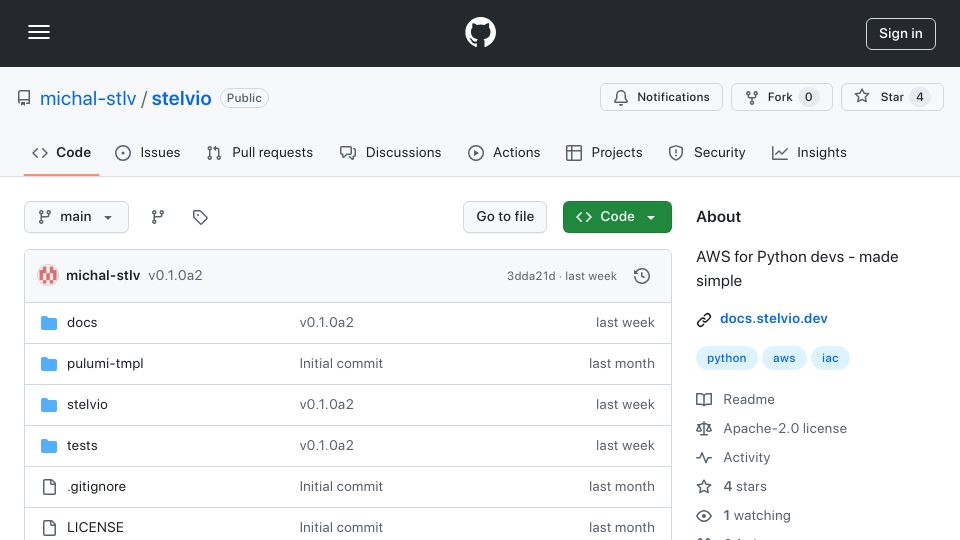View commit history clock icon

tap(642, 276)
